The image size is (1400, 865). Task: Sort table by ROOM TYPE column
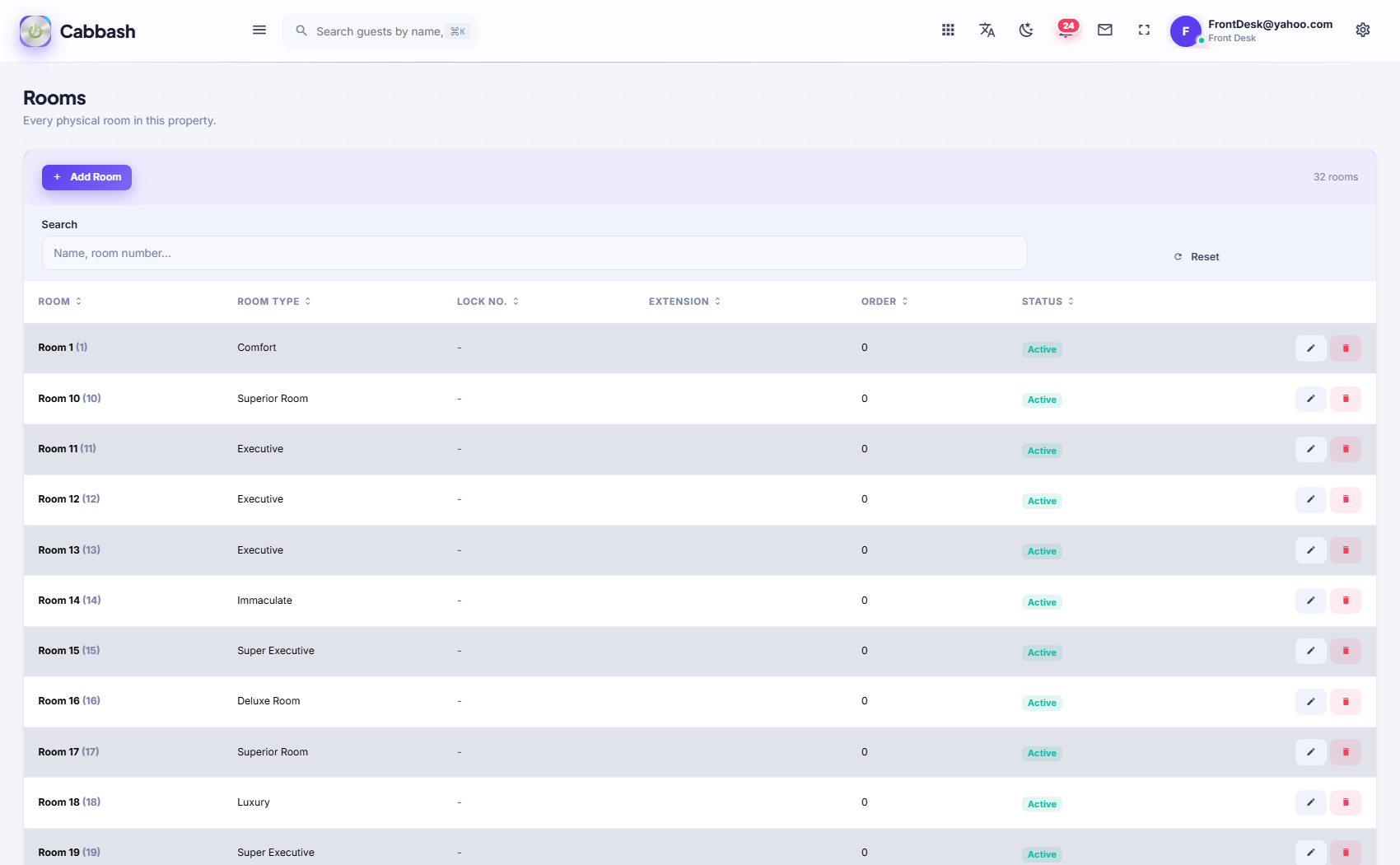274,302
